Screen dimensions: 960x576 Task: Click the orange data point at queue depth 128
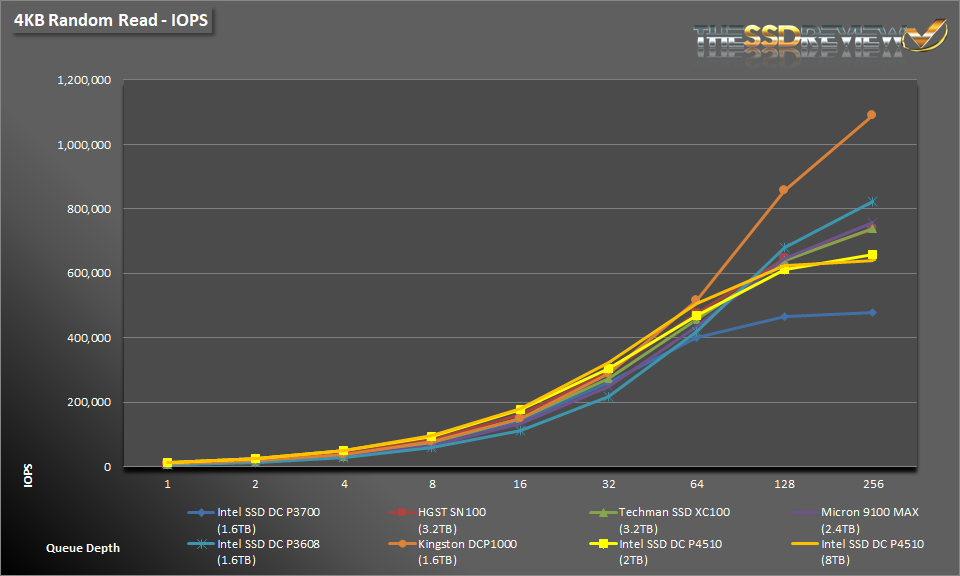click(x=784, y=190)
